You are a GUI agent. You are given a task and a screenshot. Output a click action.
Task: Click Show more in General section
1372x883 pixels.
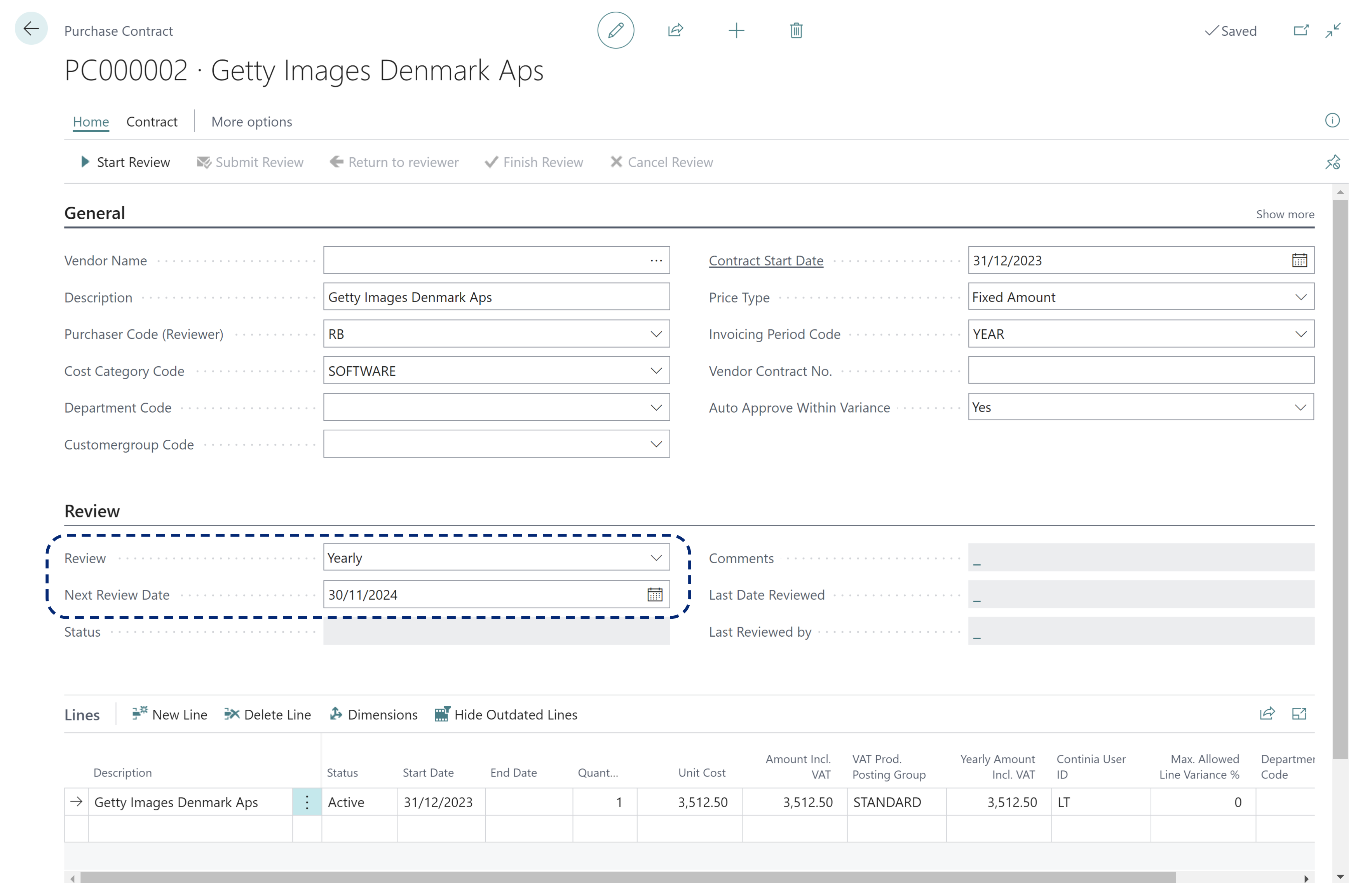1285,214
